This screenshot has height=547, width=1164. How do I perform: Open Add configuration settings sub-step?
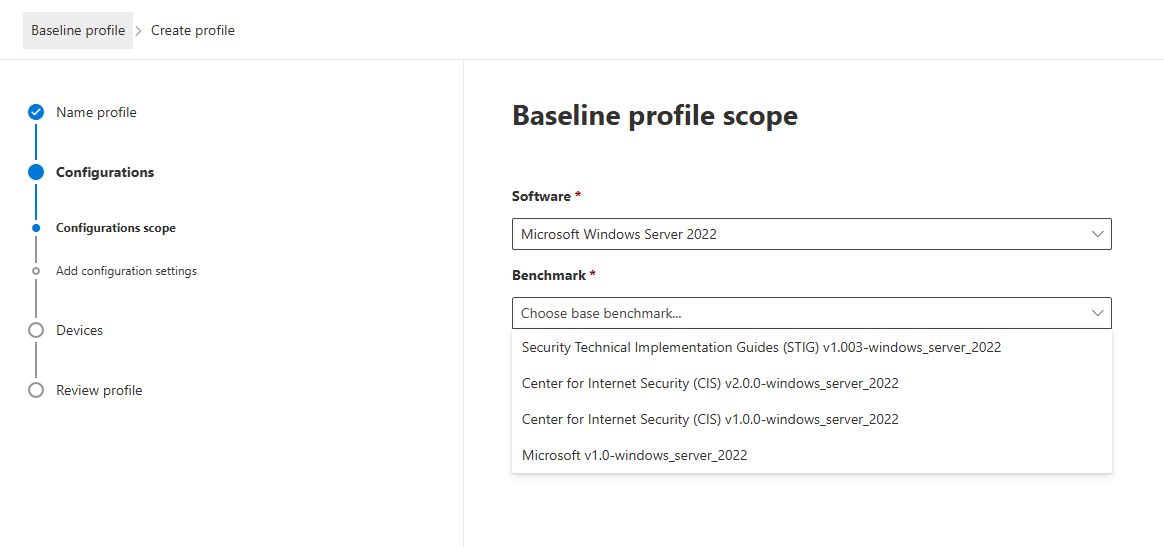pyautogui.click(x=126, y=271)
